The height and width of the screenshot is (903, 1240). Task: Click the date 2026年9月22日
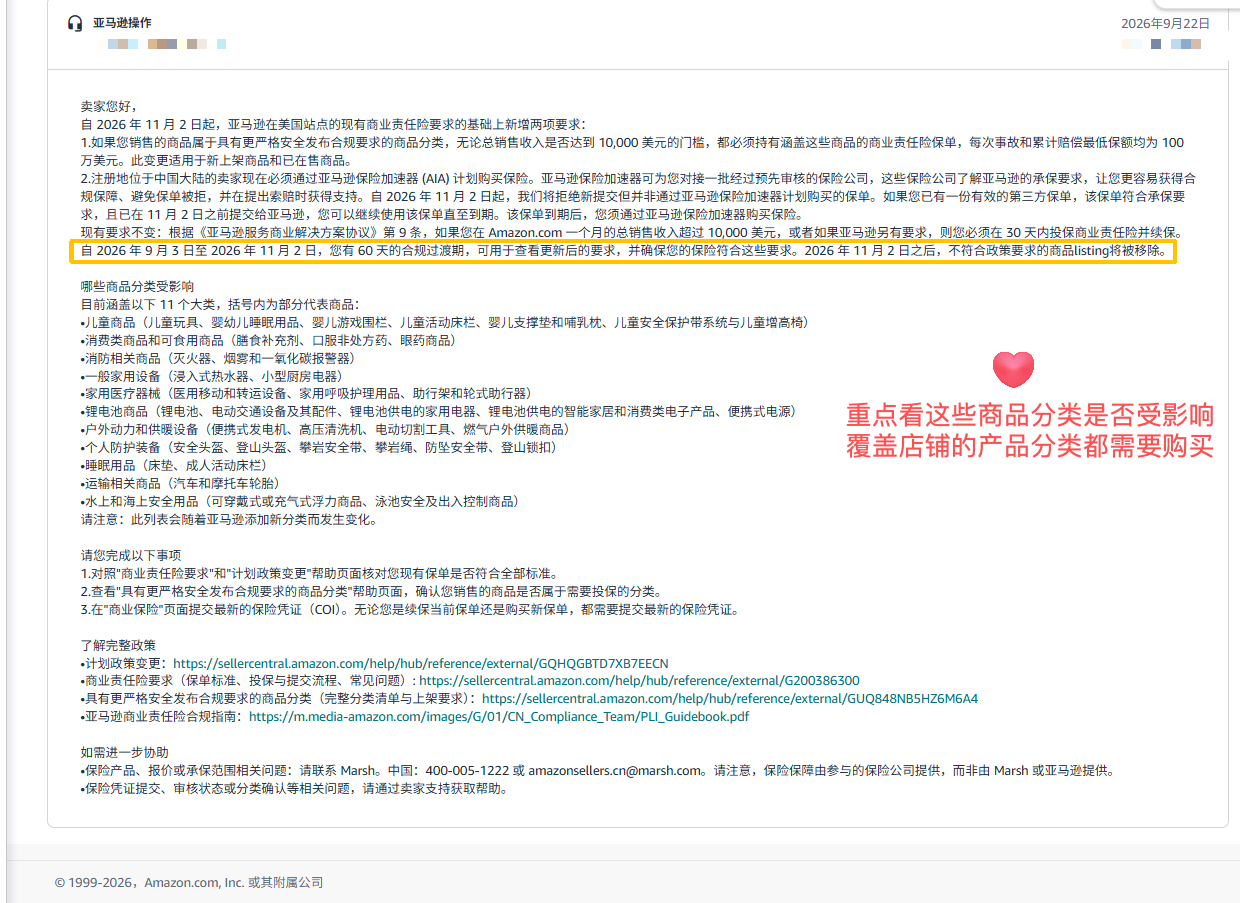1166,23
